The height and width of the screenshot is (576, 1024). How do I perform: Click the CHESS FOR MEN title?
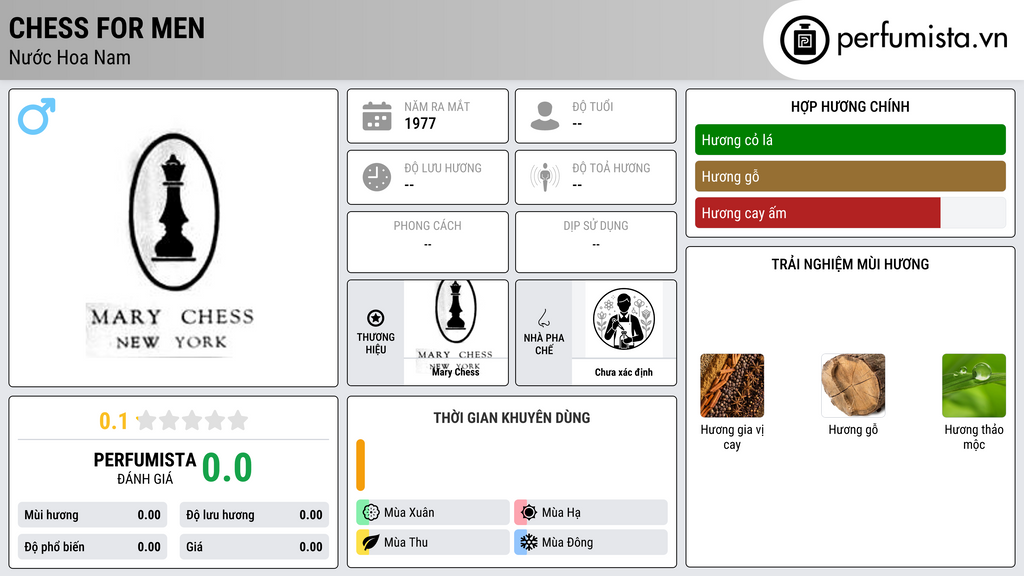106,28
